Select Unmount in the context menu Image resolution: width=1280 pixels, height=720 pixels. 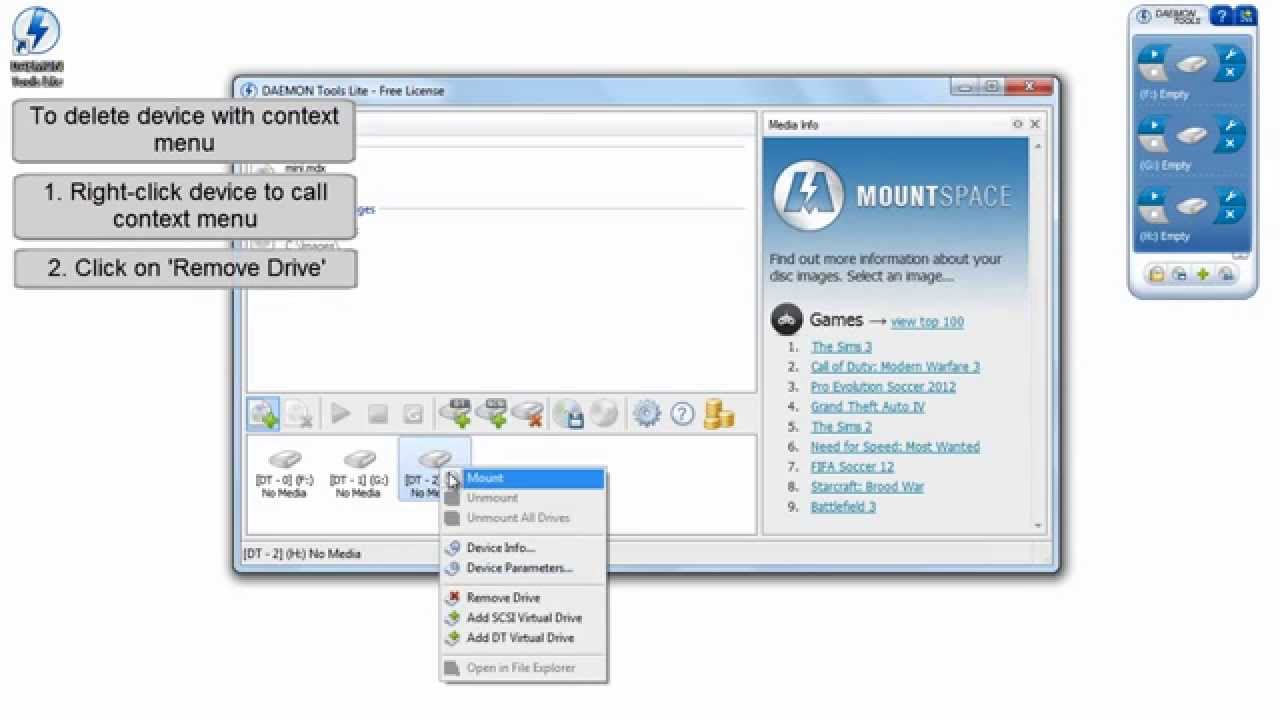[x=523, y=498]
